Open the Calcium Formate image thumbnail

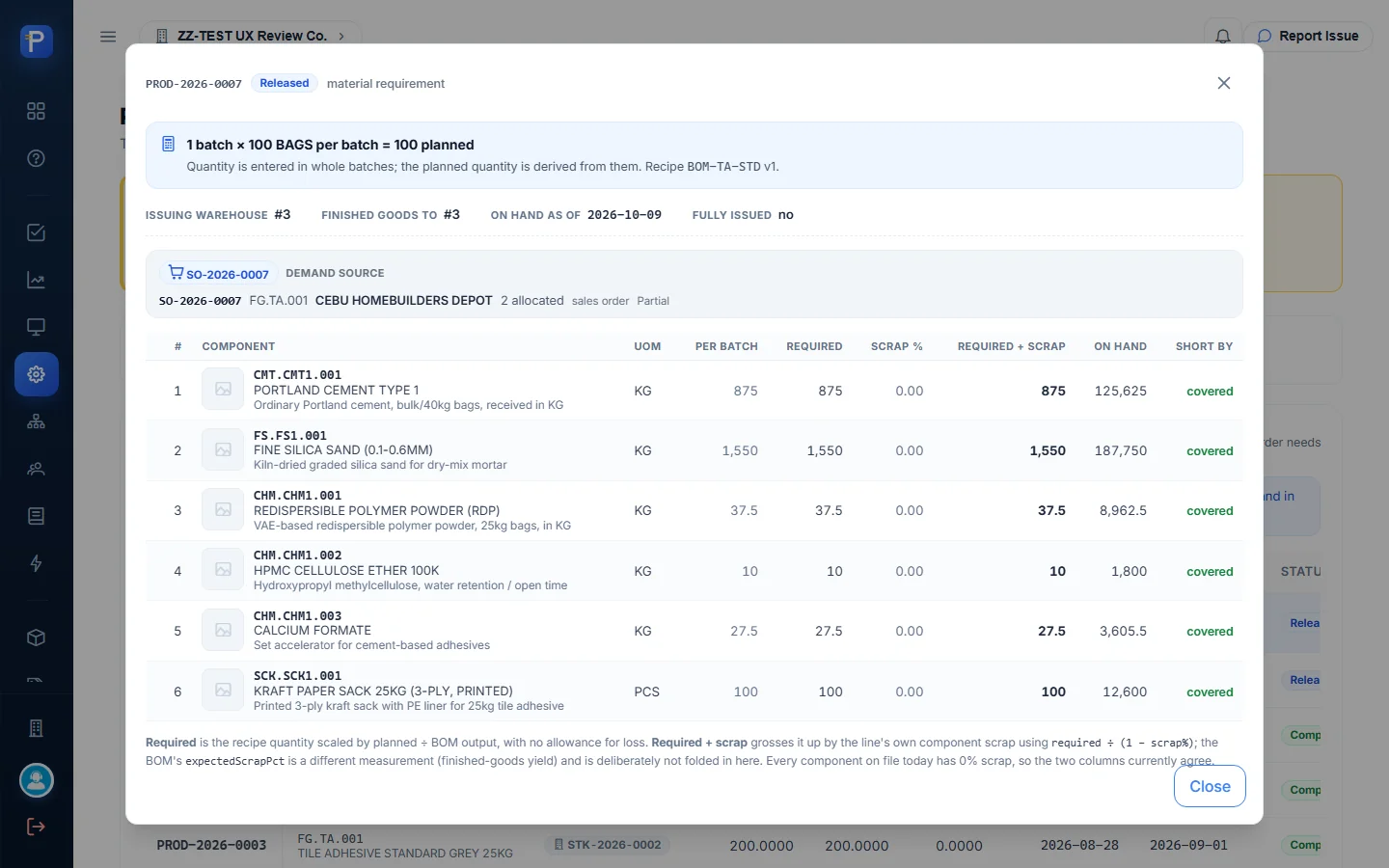coord(223,631)
